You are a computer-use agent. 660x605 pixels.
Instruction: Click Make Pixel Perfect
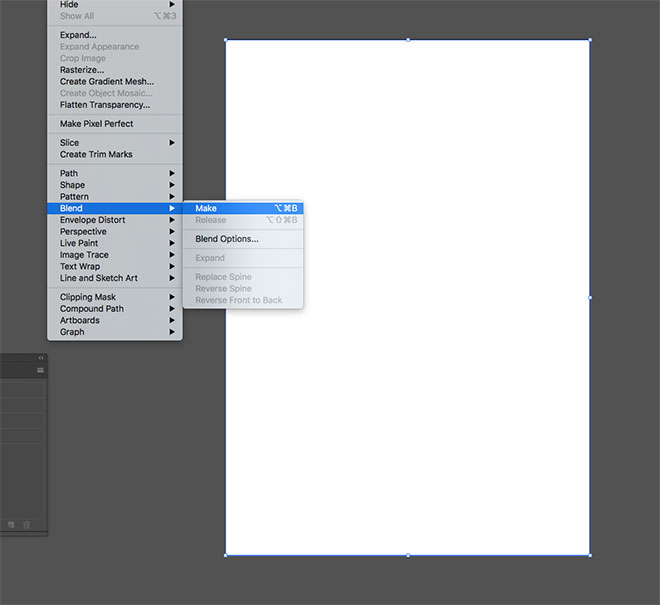pyautogui.click(x=115, y=124)
